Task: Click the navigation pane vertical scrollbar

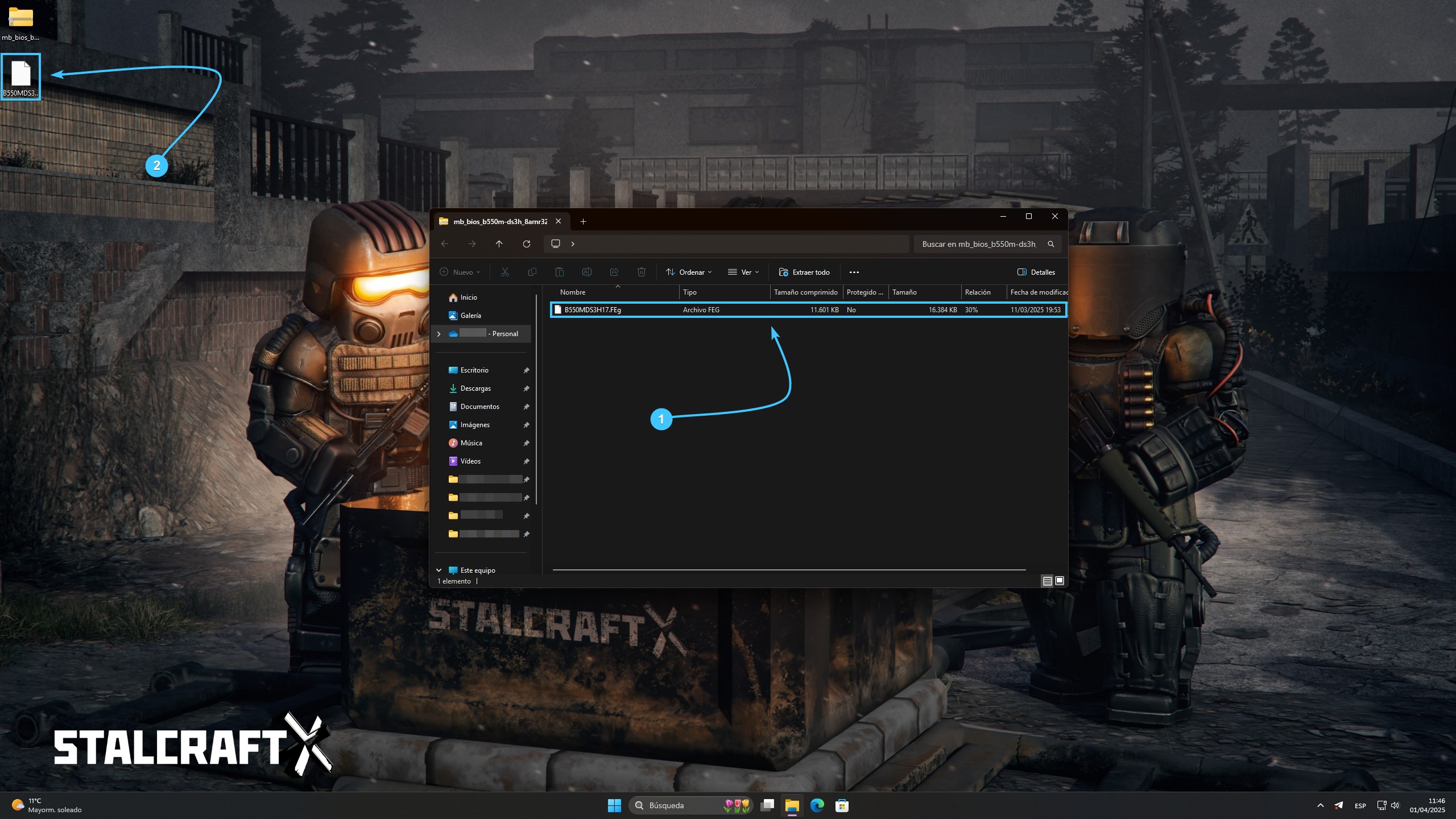Action: coord(536,400)
